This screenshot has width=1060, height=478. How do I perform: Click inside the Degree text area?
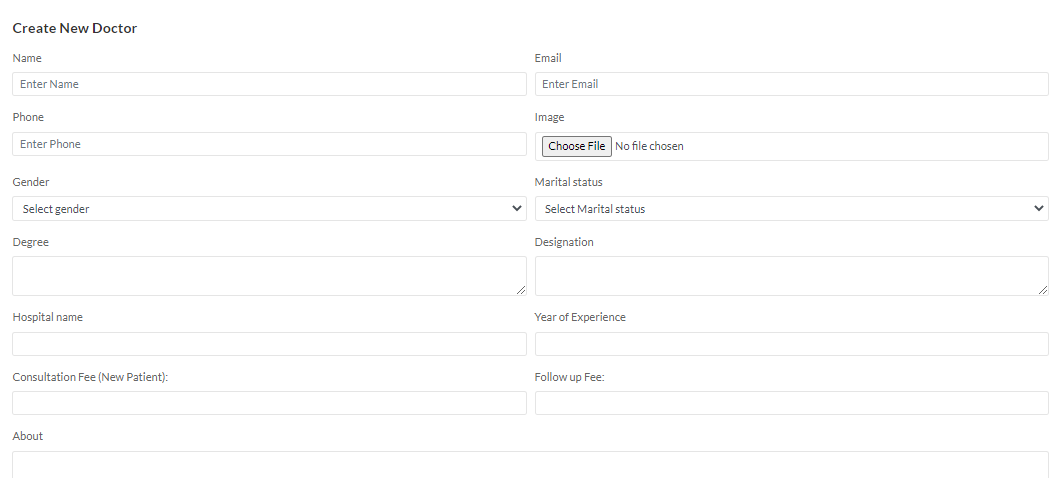point(269,275)
